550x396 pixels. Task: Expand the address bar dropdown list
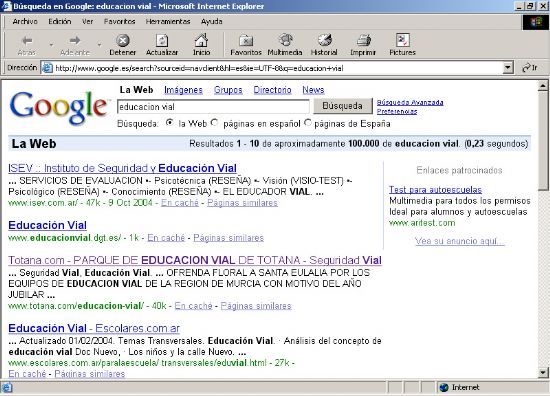tap(508, 68)
